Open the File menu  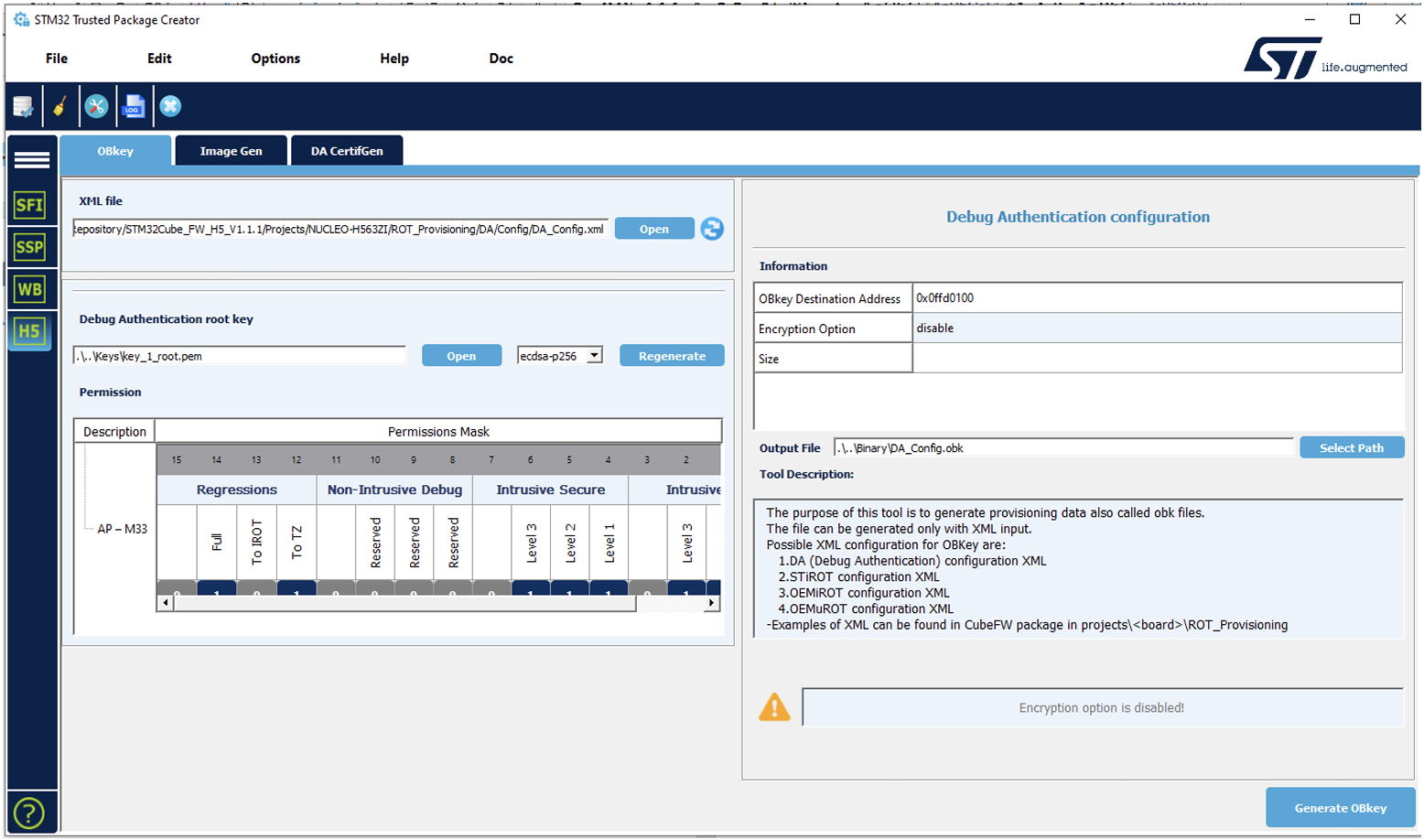click(57, 59)
